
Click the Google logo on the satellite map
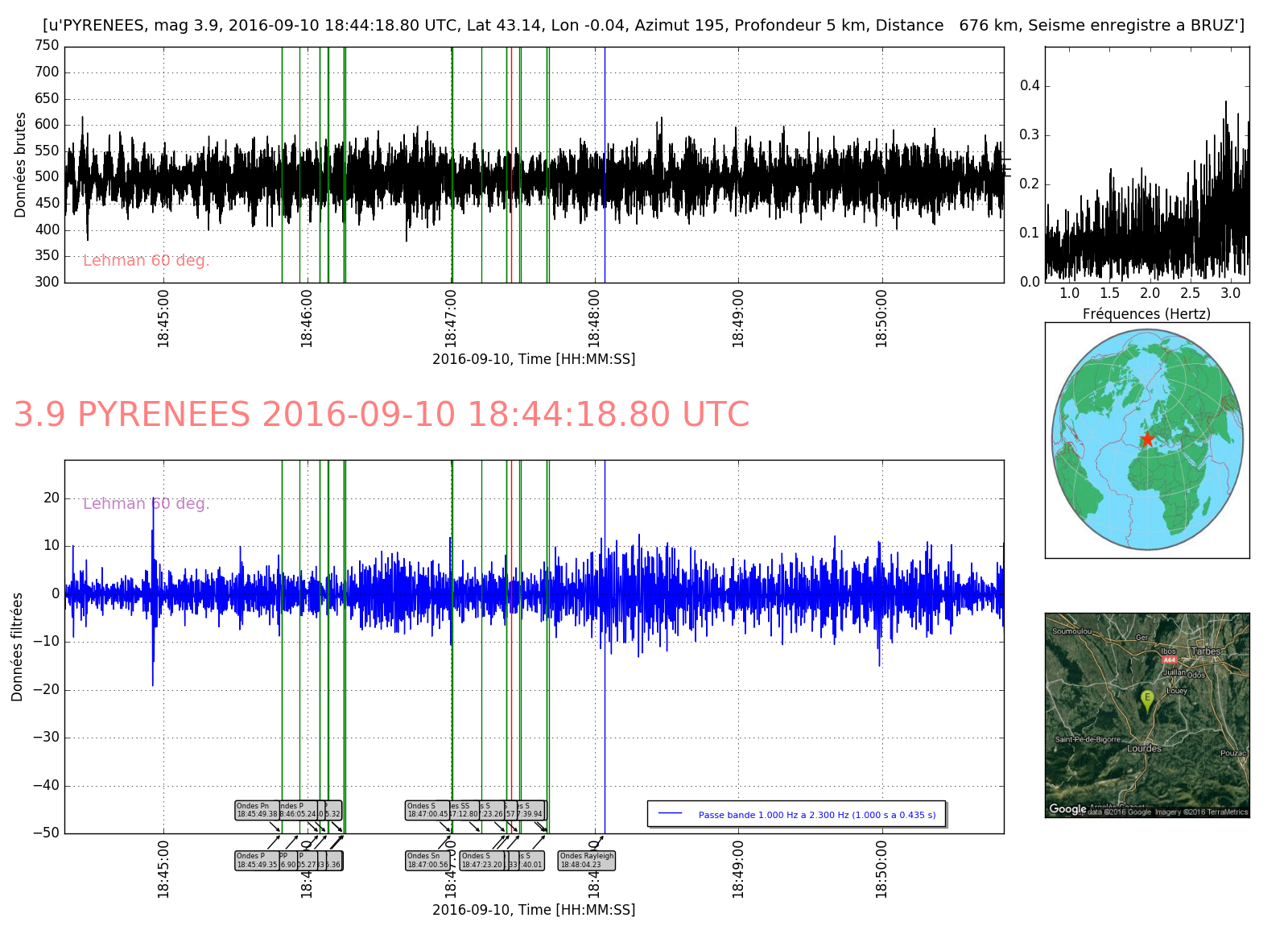click(x=1067, y=809)
